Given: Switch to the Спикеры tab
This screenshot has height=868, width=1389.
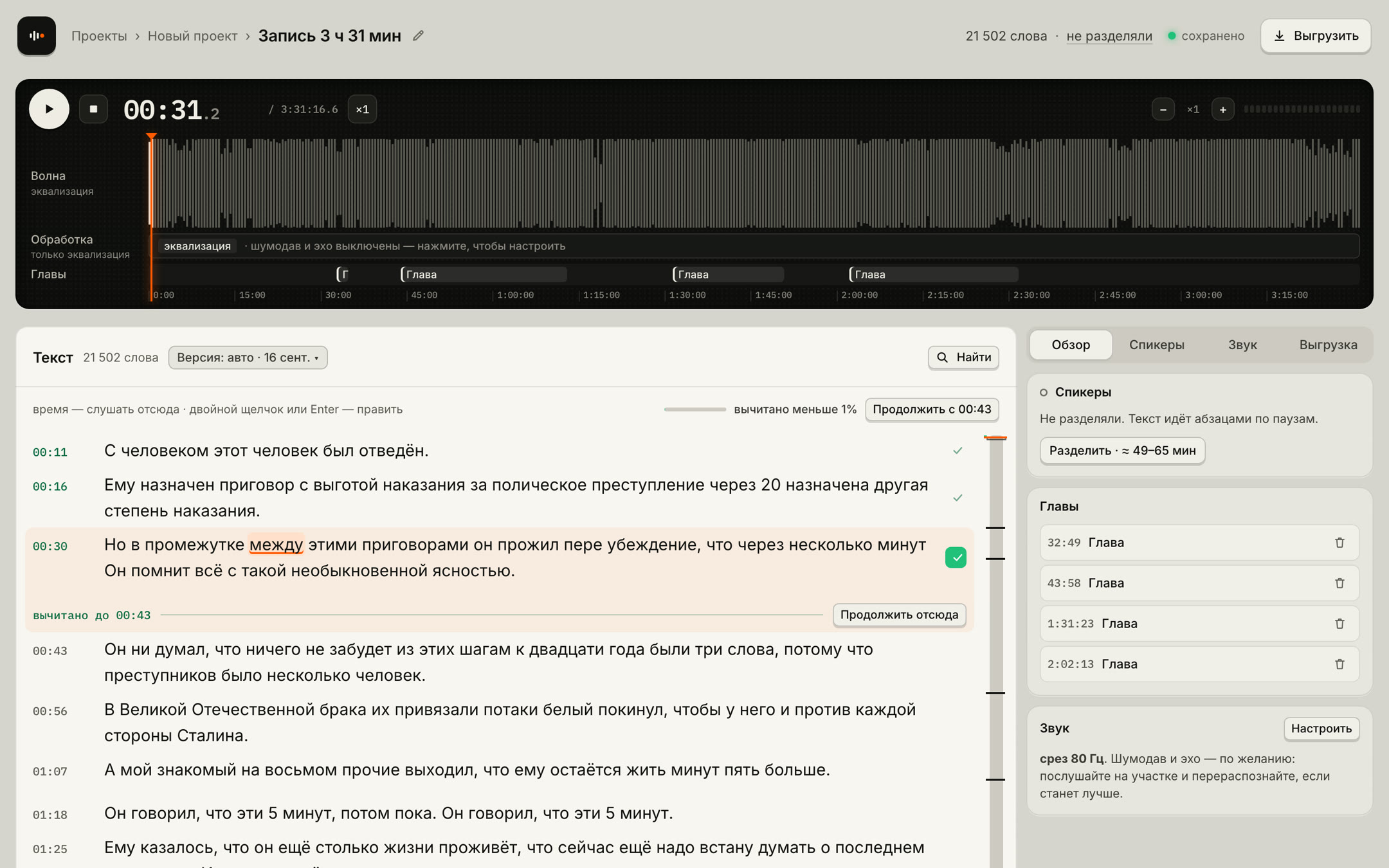Looking at the screenshot, I should pyautogui.click(x=1156, y=345).
